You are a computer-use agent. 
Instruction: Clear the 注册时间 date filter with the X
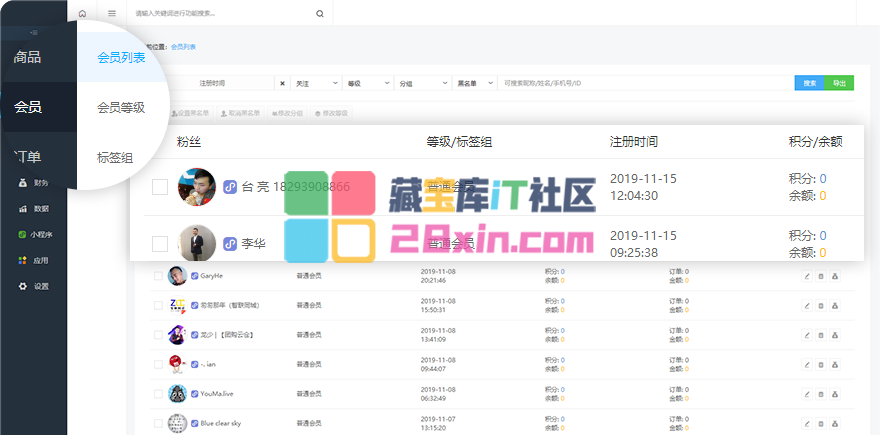click(x=282, y=83)
